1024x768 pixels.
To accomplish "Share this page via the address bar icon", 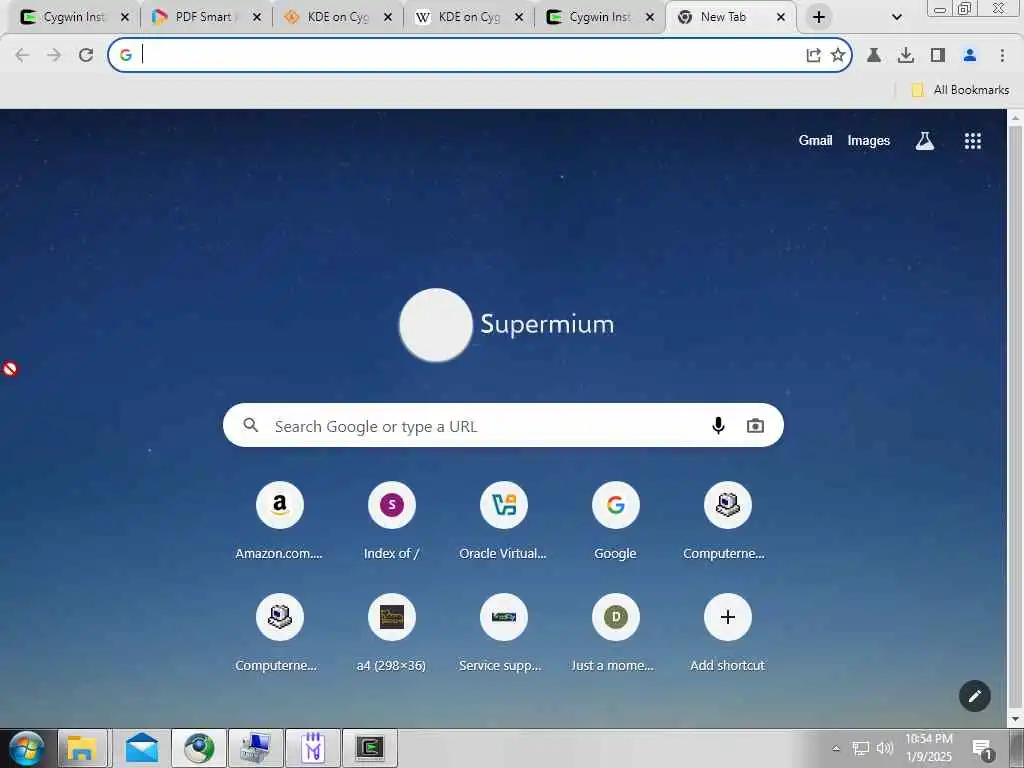I will click(813, 56).
